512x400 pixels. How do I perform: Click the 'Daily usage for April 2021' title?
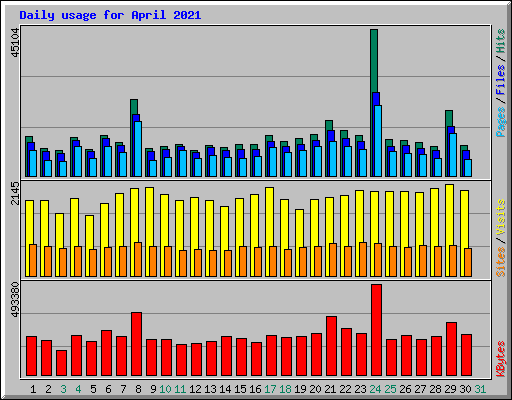(110, 15)
